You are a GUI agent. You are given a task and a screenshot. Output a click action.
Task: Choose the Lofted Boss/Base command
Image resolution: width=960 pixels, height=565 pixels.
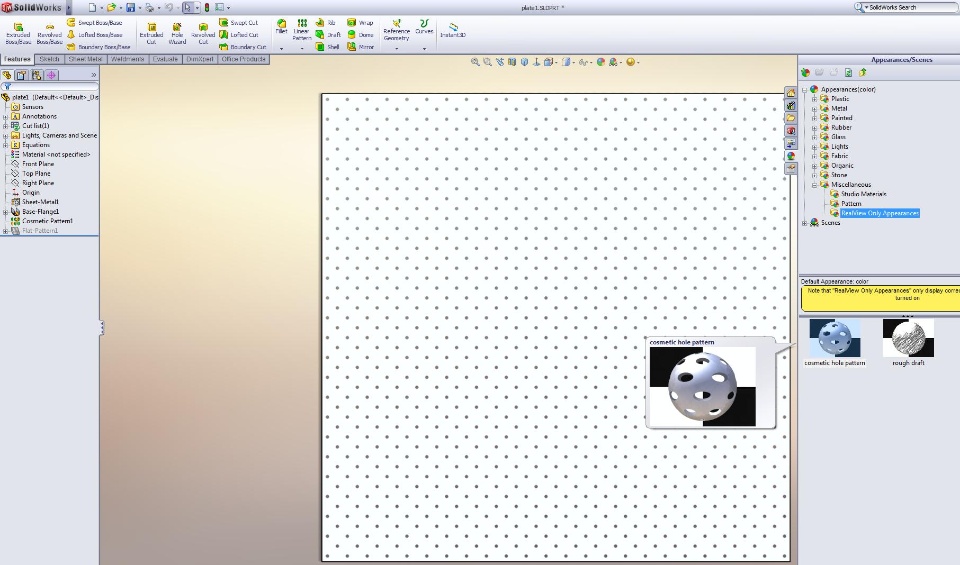point(95,35)
